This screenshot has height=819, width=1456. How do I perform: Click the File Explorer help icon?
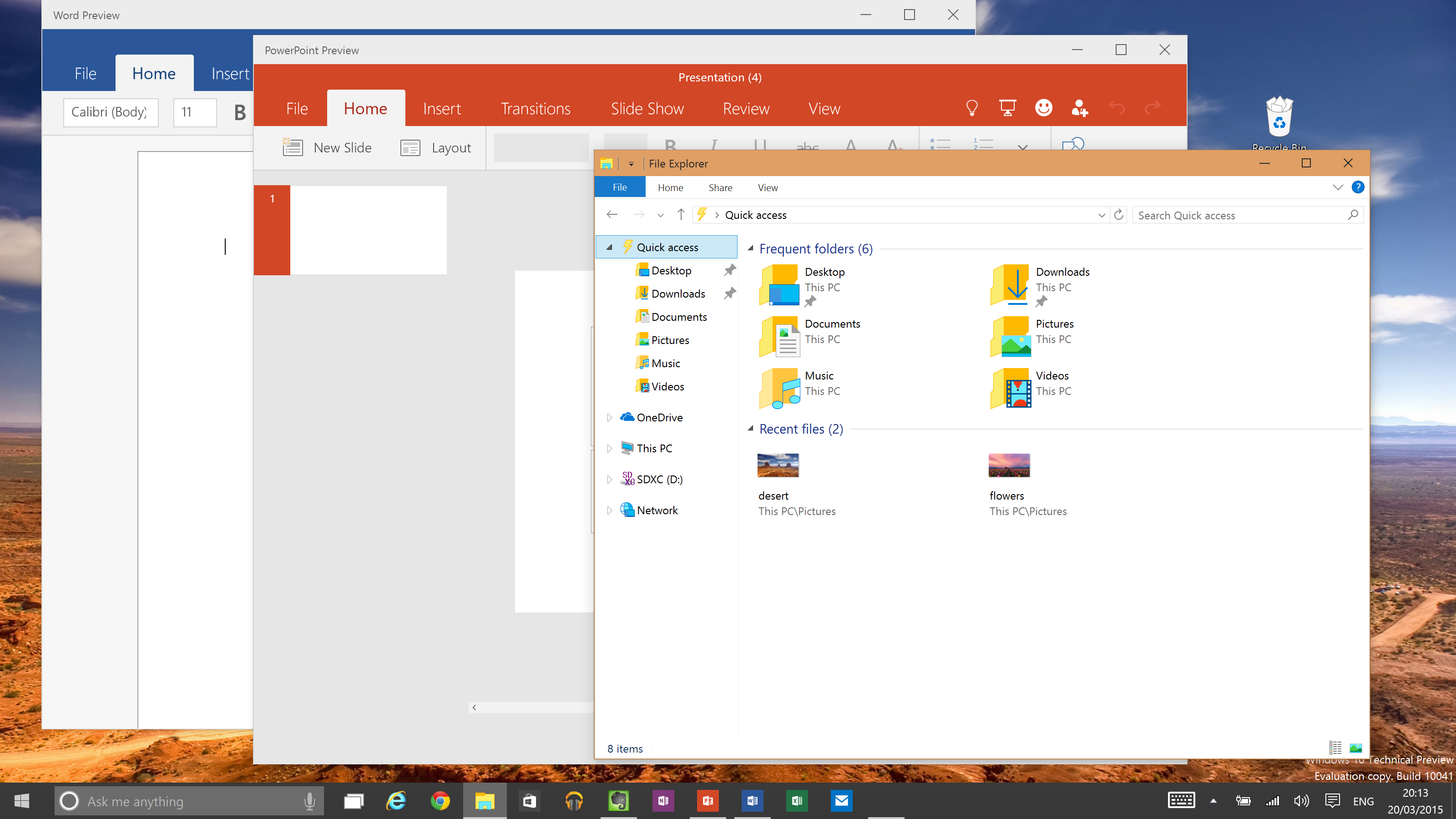(1358, 187)
